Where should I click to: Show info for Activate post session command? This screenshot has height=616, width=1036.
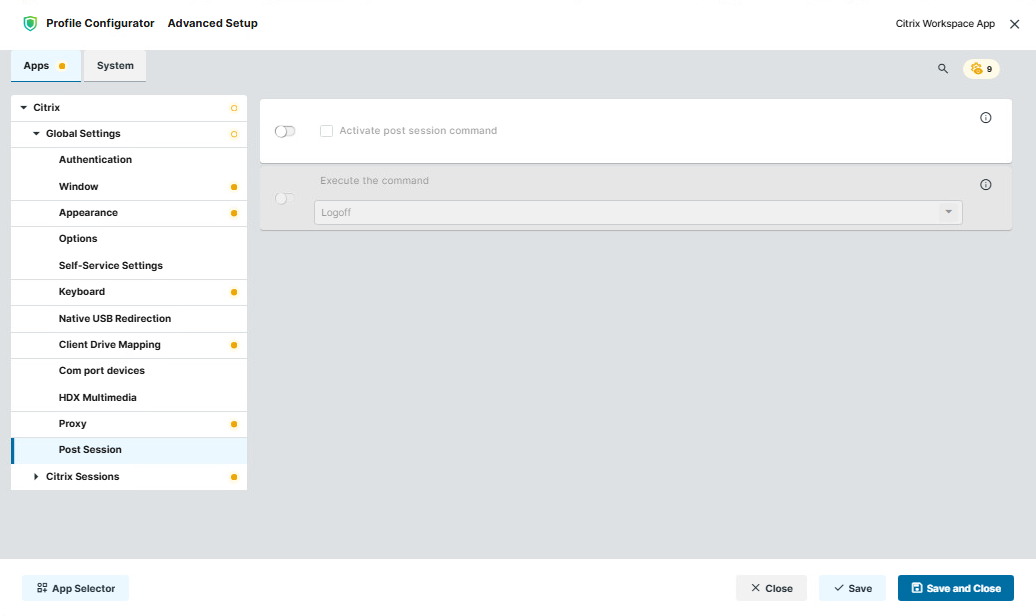(985, 118)
